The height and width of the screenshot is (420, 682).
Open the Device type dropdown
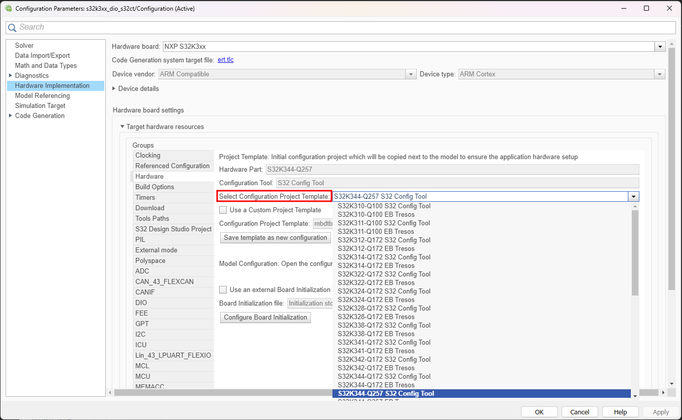pyautogui.click(x=660, y=74)
